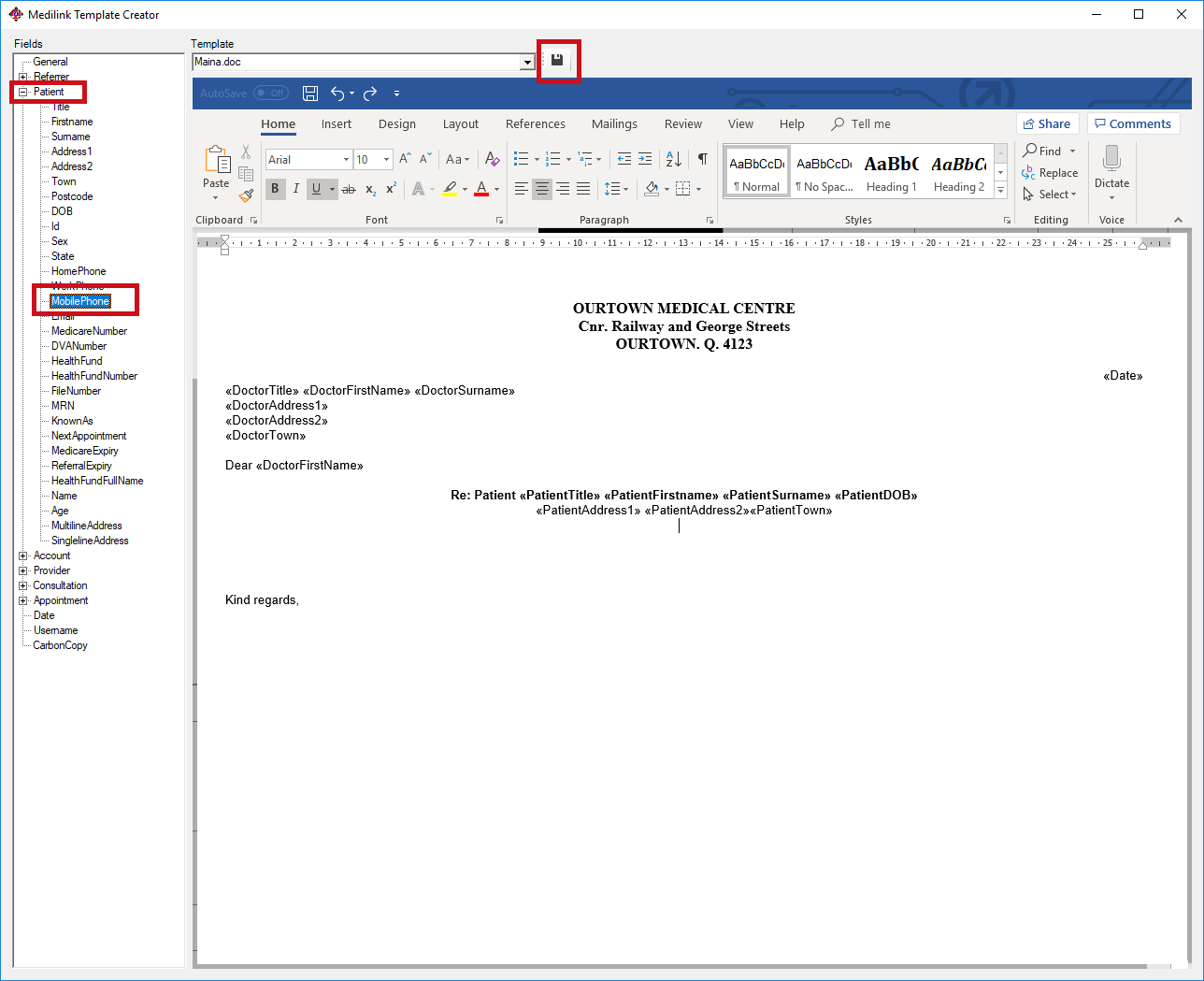Viewport: 1204px width, 981px height.
Task: Toggle the AutoSave switch
Action: pyautogui.click(x=270, y=93)
